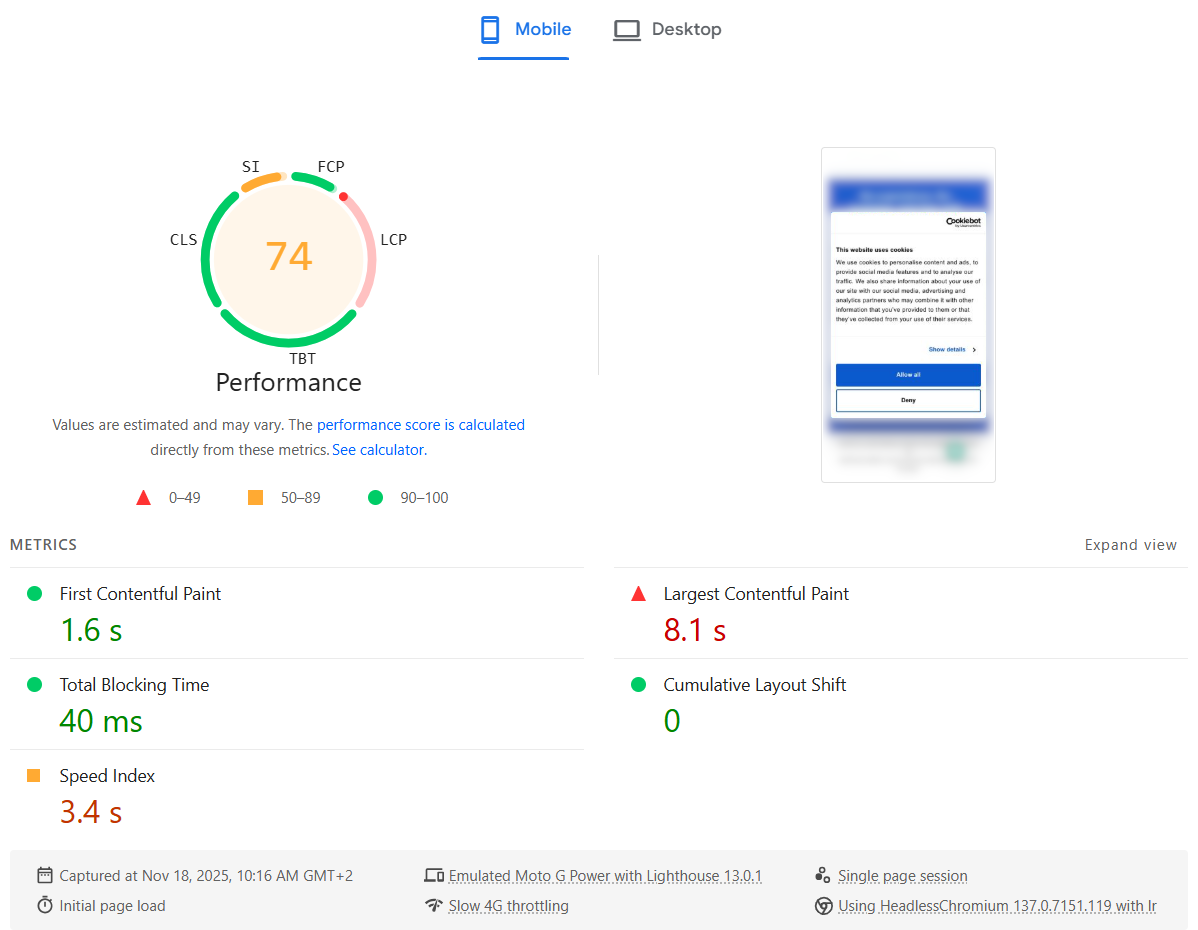Click the performance score gauge showing 74
Image resolution: width=1198 pixels, height=930 pixels.
click(288, 257)
